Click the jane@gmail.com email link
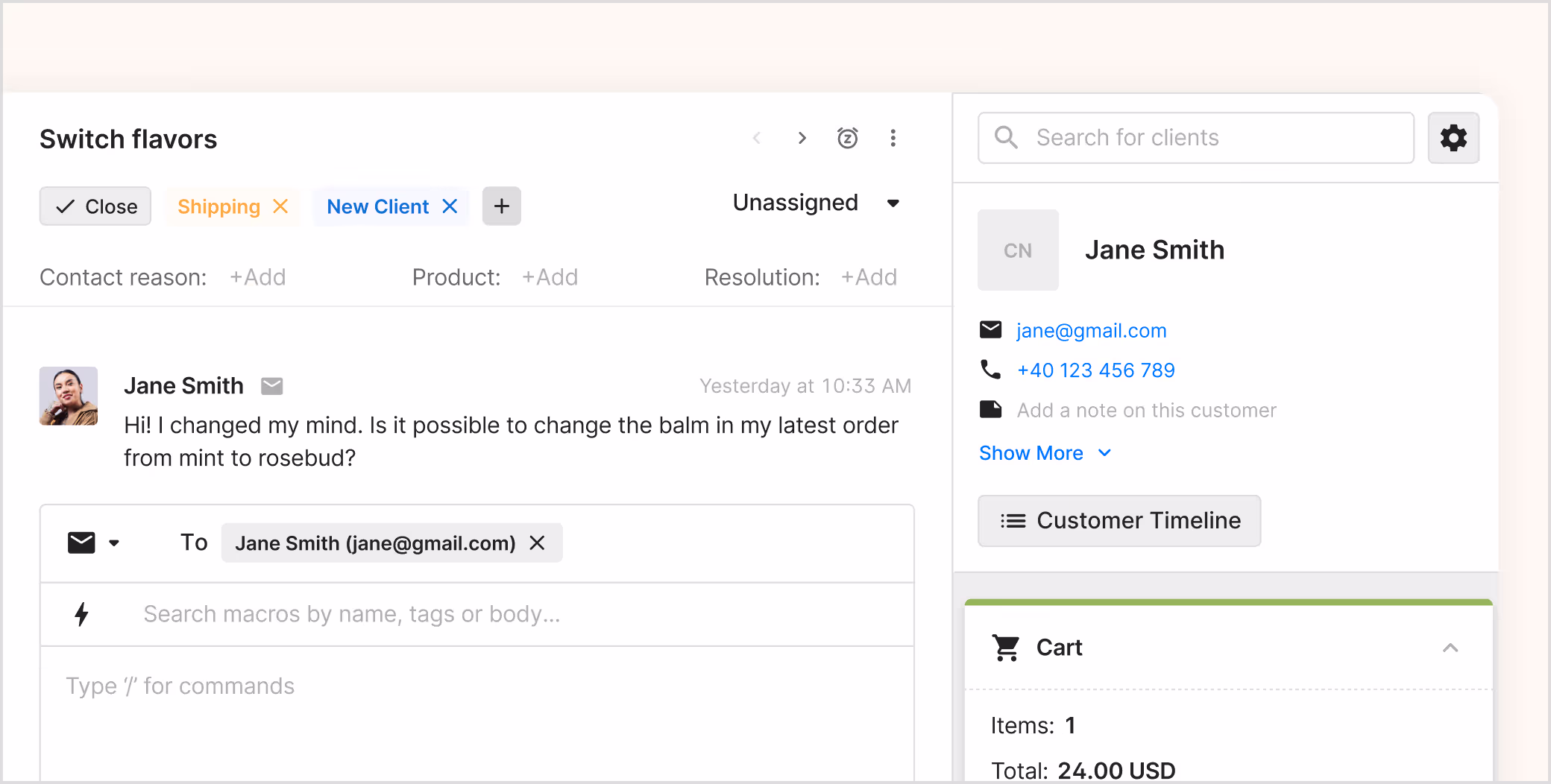Viewport: 1551px width, 784px height. pos(1091,330)
